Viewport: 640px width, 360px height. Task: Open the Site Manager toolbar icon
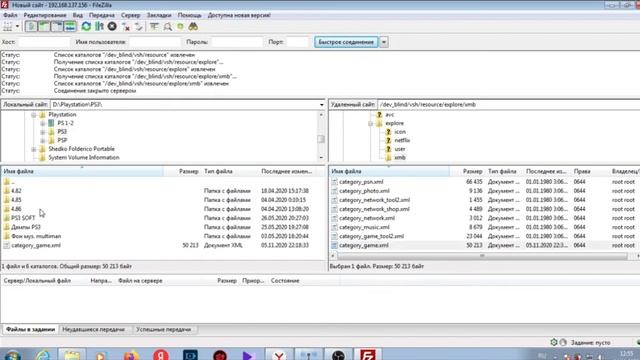7,27
